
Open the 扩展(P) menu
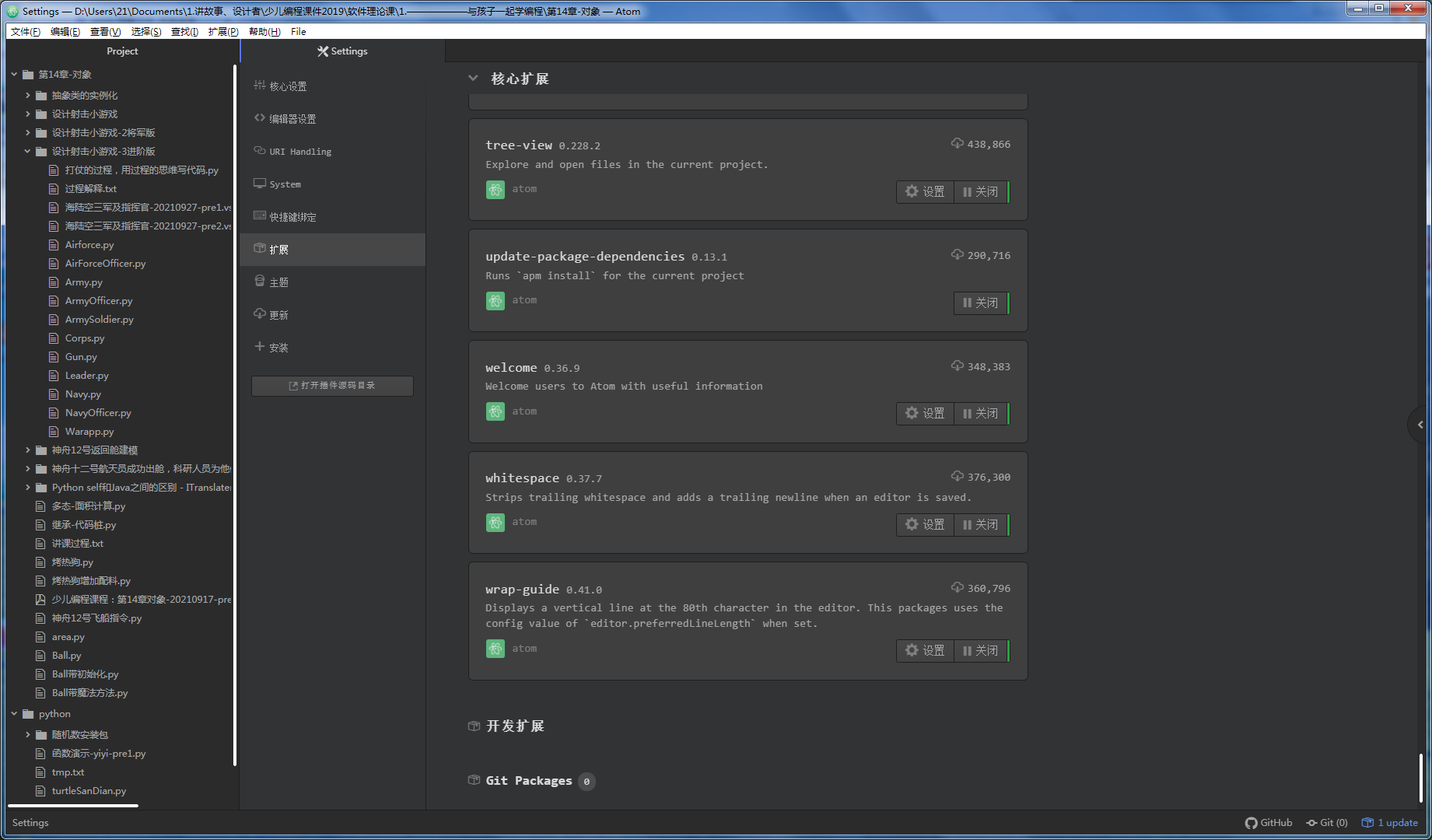pyautogui.click(x=223, y=32)
